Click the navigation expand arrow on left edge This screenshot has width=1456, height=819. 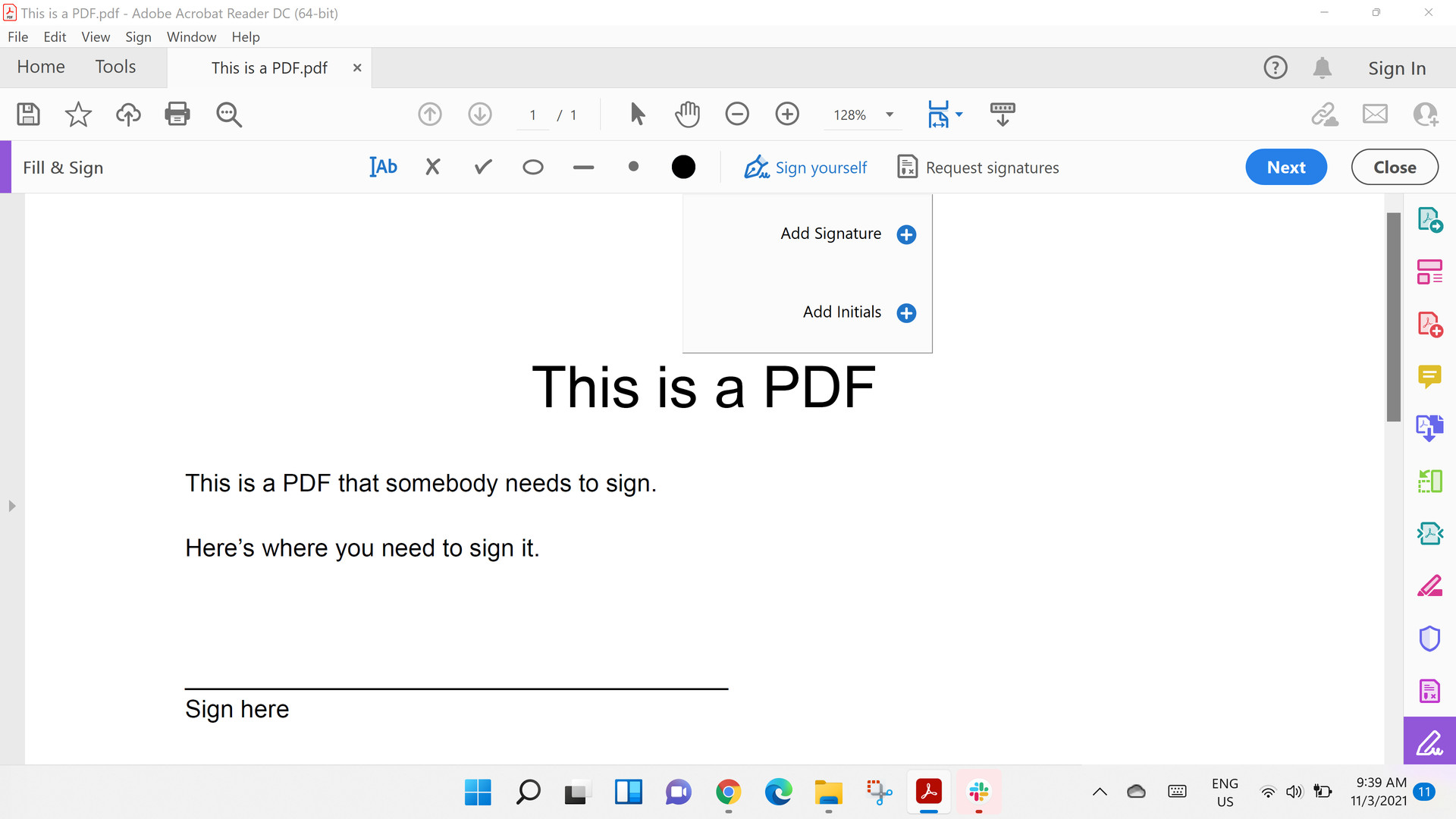pyautogui.click(x=13, y=506)
